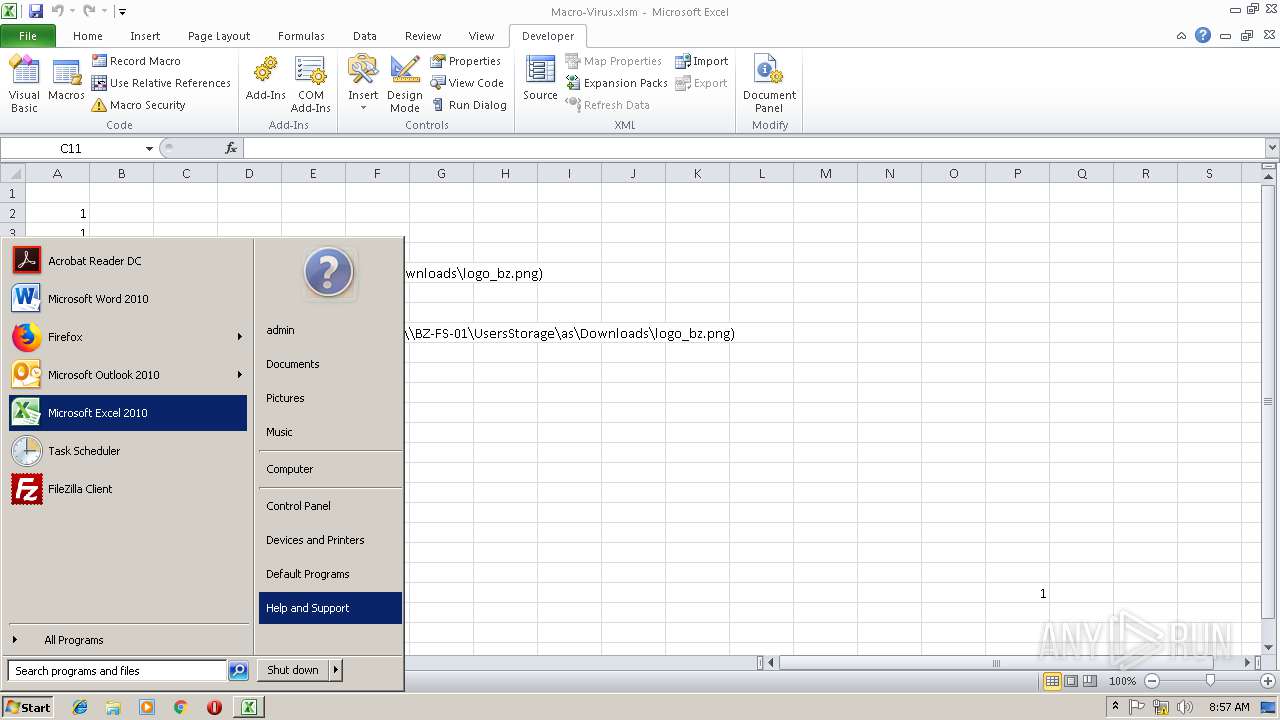Click the horizontal scrollbar thumb
The width and height of the screenshot is (1280, 720).
[996, 662]
